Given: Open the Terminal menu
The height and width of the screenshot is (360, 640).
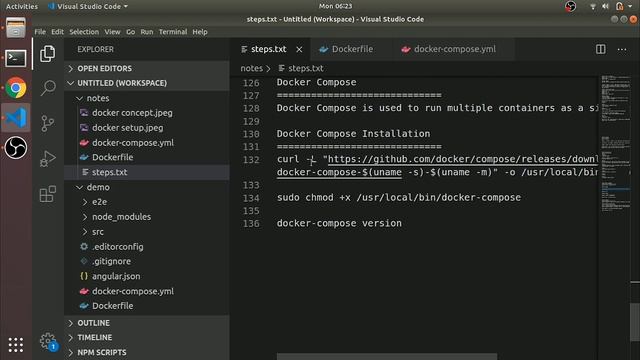Looking at the screenshot, I should pyautogui.click(x=173, y=32).
